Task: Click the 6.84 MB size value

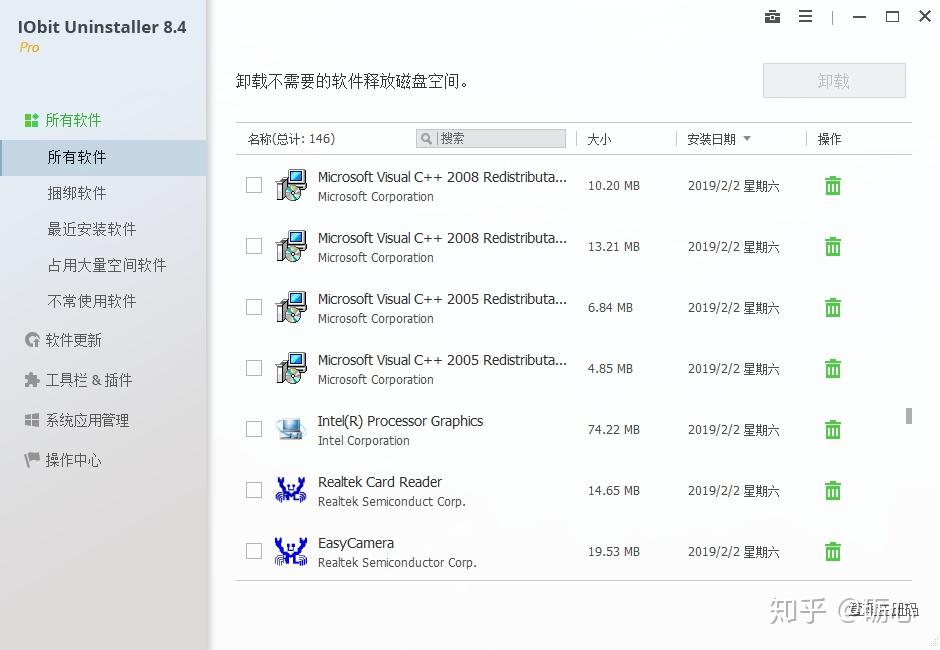Action: click(610, 308)
